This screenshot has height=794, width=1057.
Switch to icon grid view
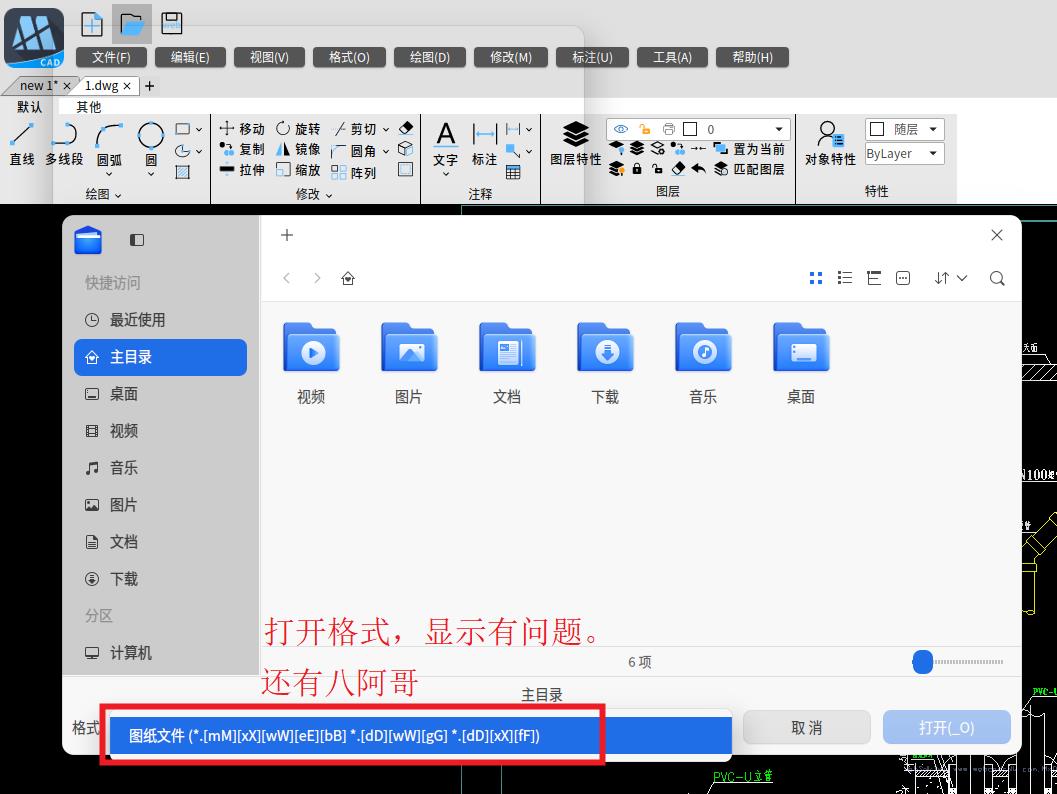click(x=816, y=278)
